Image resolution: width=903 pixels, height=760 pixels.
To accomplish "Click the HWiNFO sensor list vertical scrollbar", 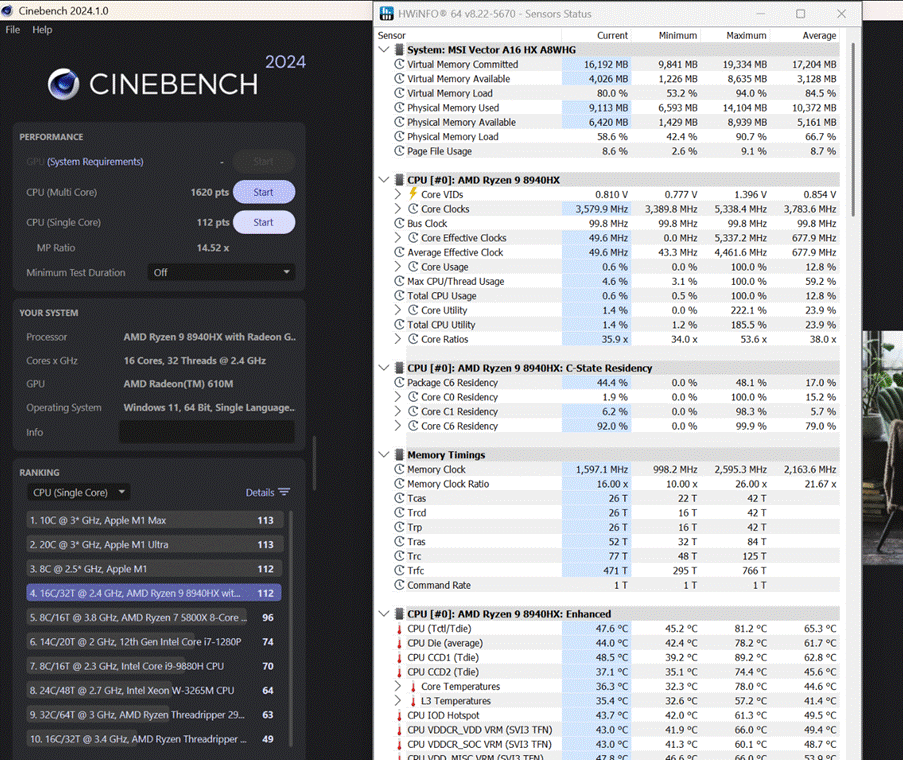I will pyautogui.click(x=852, y=130).
